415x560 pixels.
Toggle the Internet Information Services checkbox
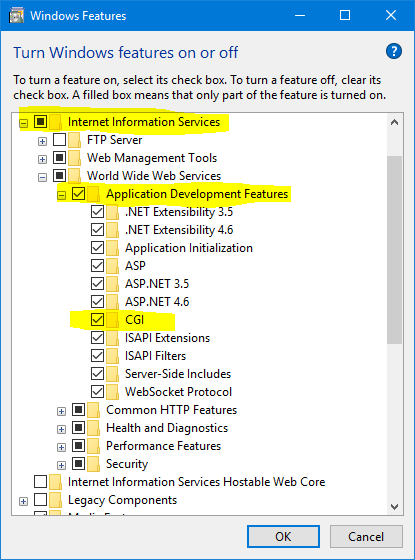tap(40, 121)
